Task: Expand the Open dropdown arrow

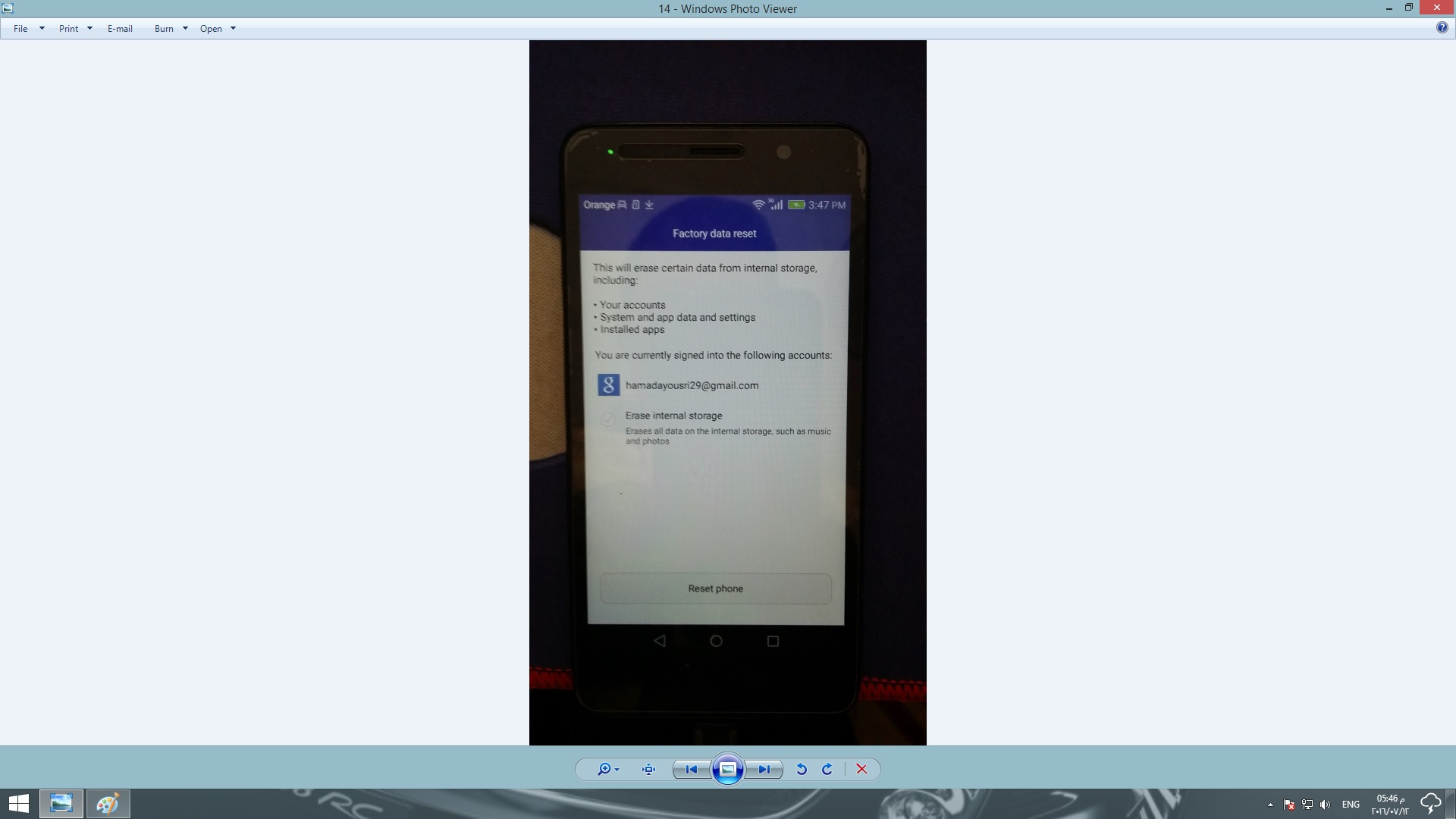Action: click(x=233, y=28)
